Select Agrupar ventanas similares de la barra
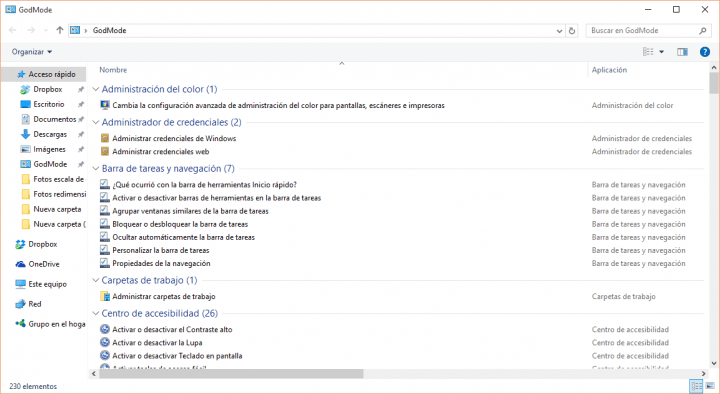Image resolution: width=720 pixels, height=394 pixels. pos(191,211)
